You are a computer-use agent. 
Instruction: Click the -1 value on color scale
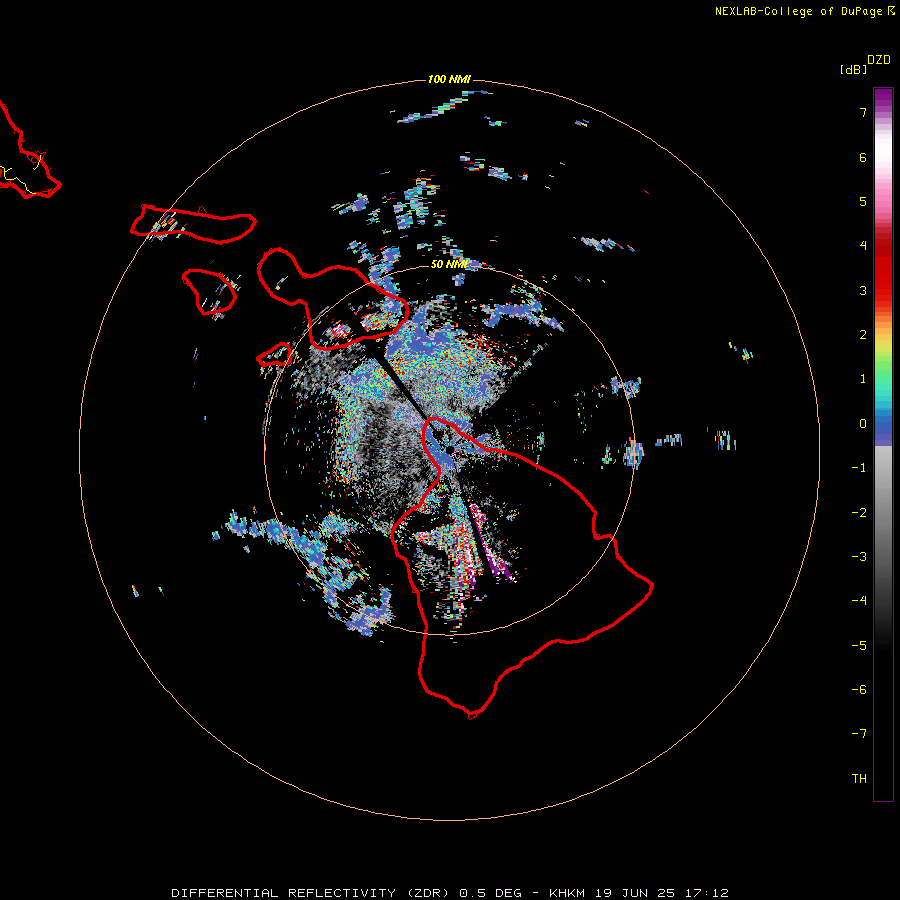pos(859,468)
